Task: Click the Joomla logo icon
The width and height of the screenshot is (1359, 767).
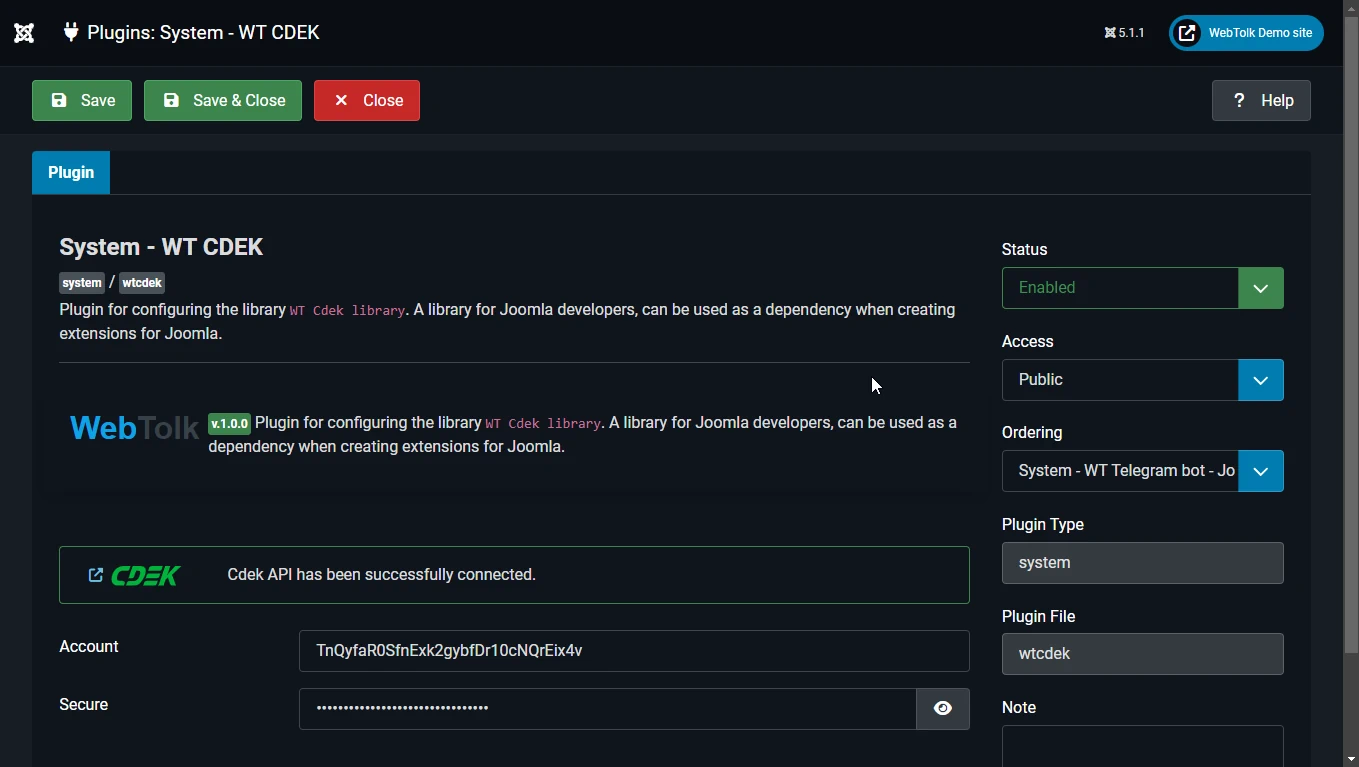Action: [x=24, y=33]
